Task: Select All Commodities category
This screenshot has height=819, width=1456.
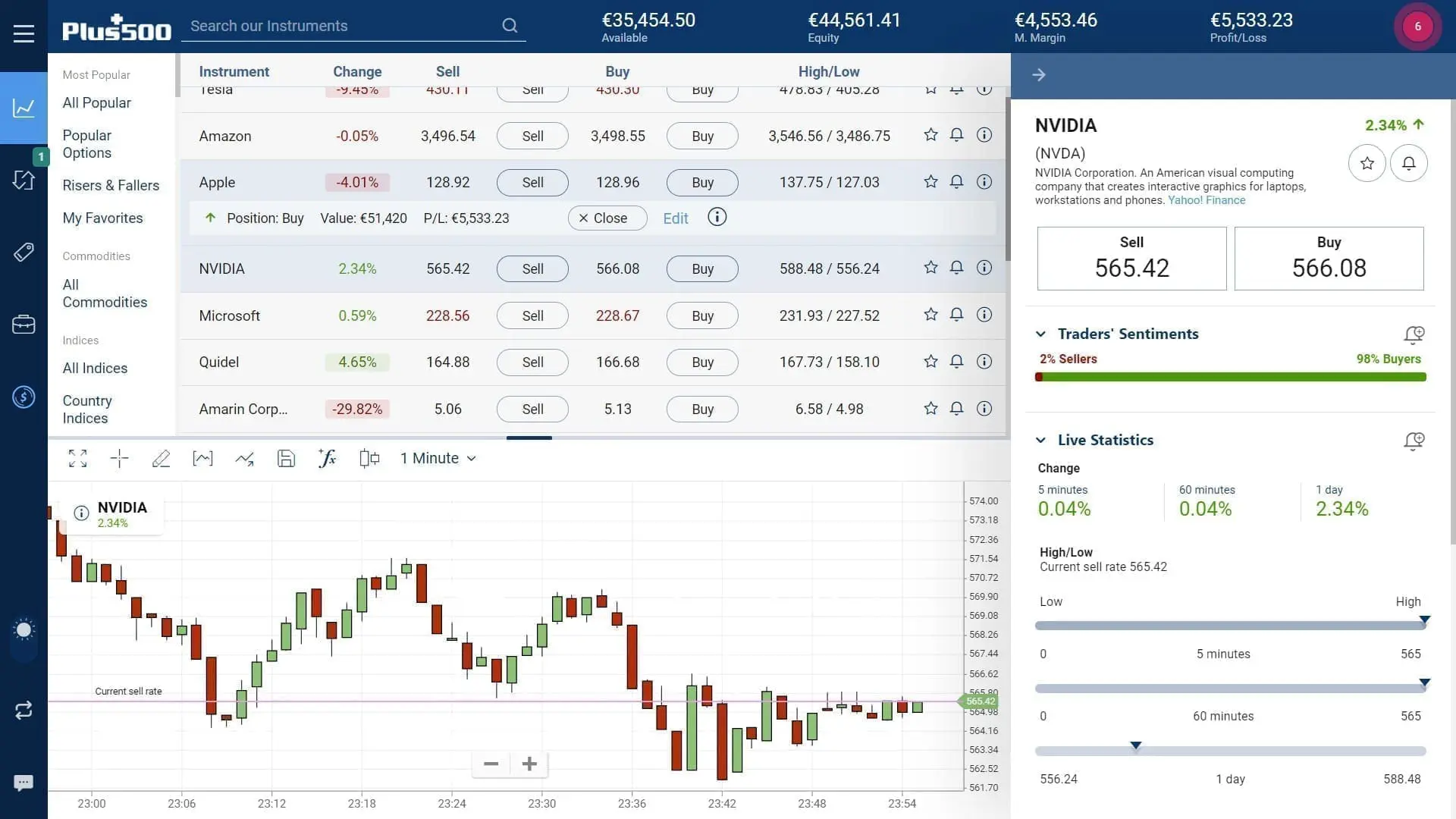Action: pyautogui.click(x=105, y=293)
